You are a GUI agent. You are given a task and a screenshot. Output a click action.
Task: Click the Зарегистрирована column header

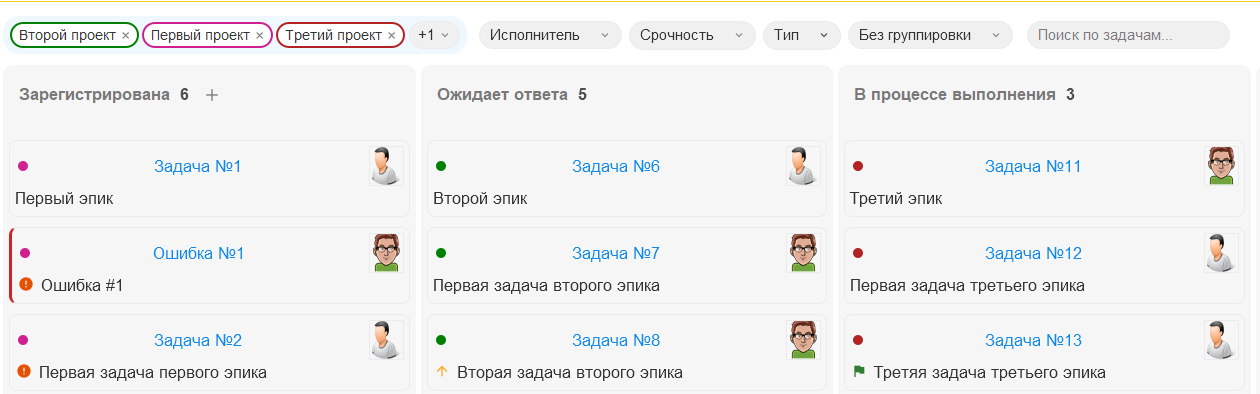click(x=94, y=95)
